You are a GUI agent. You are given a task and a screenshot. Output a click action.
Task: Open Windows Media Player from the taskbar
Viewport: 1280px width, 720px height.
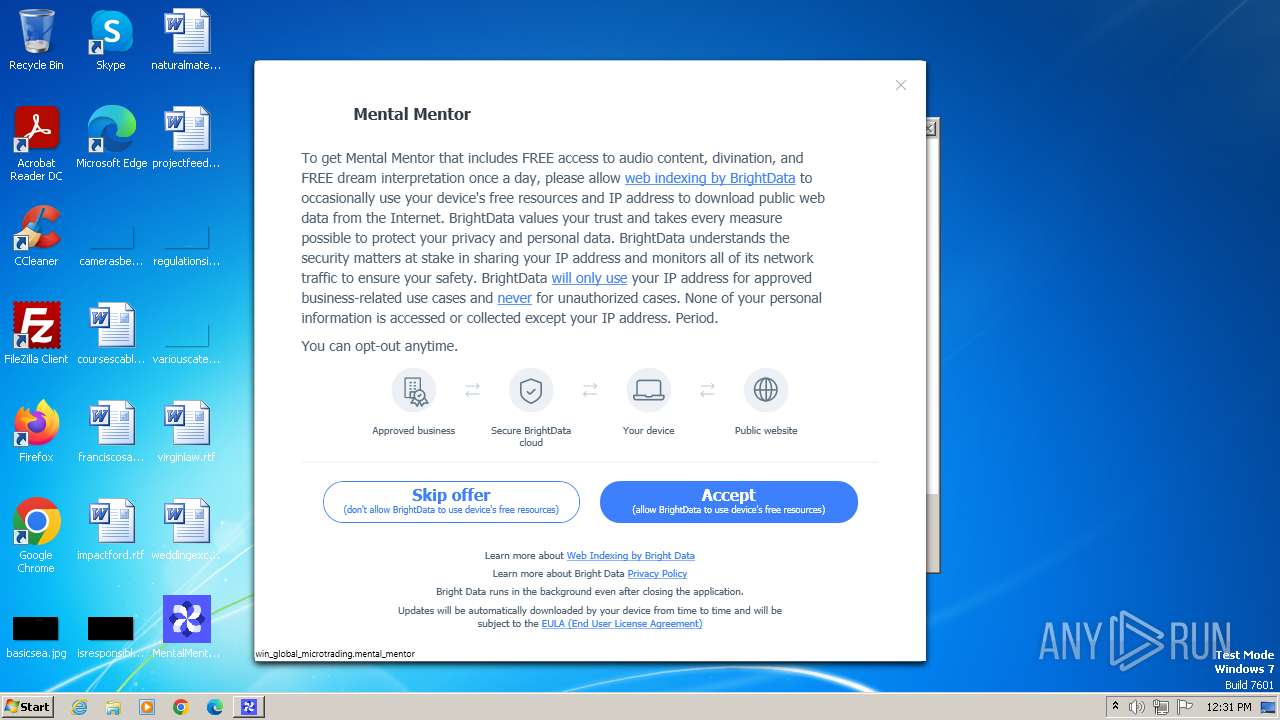(x=147, y=707)
